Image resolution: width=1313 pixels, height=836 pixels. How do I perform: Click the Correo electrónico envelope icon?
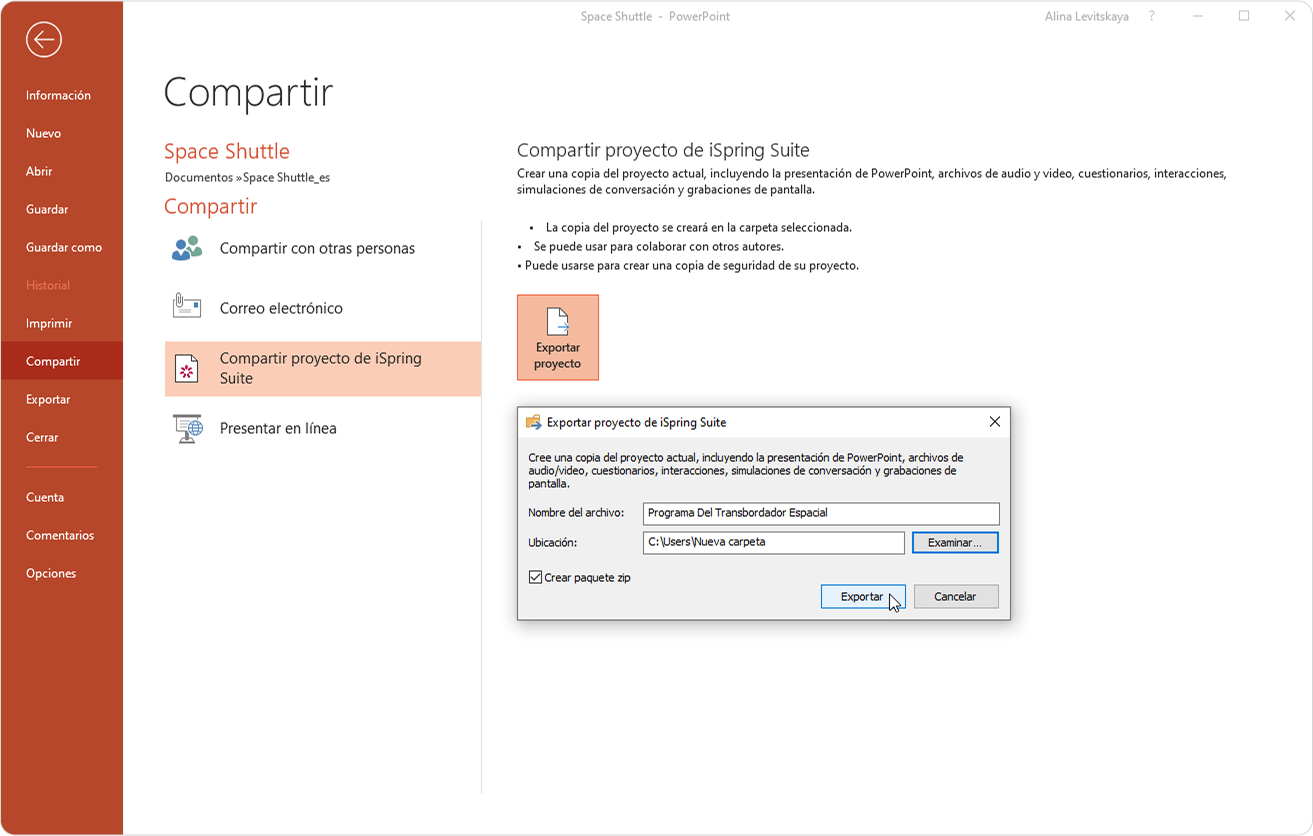pyautogui.click(x=187, y=306)
